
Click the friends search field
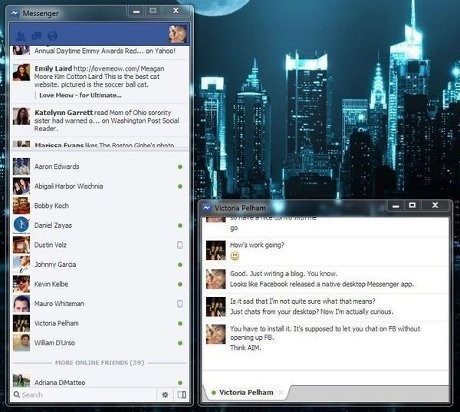[84, 395]
